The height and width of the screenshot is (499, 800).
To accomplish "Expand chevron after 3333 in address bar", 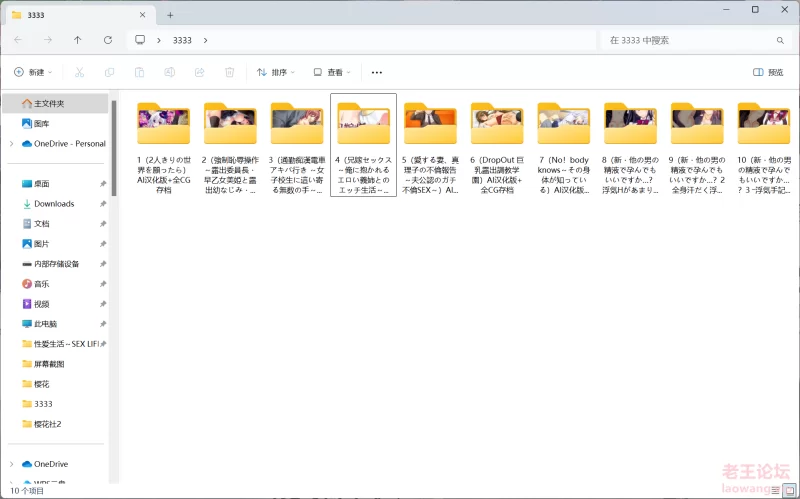I will tap(206, 40).
